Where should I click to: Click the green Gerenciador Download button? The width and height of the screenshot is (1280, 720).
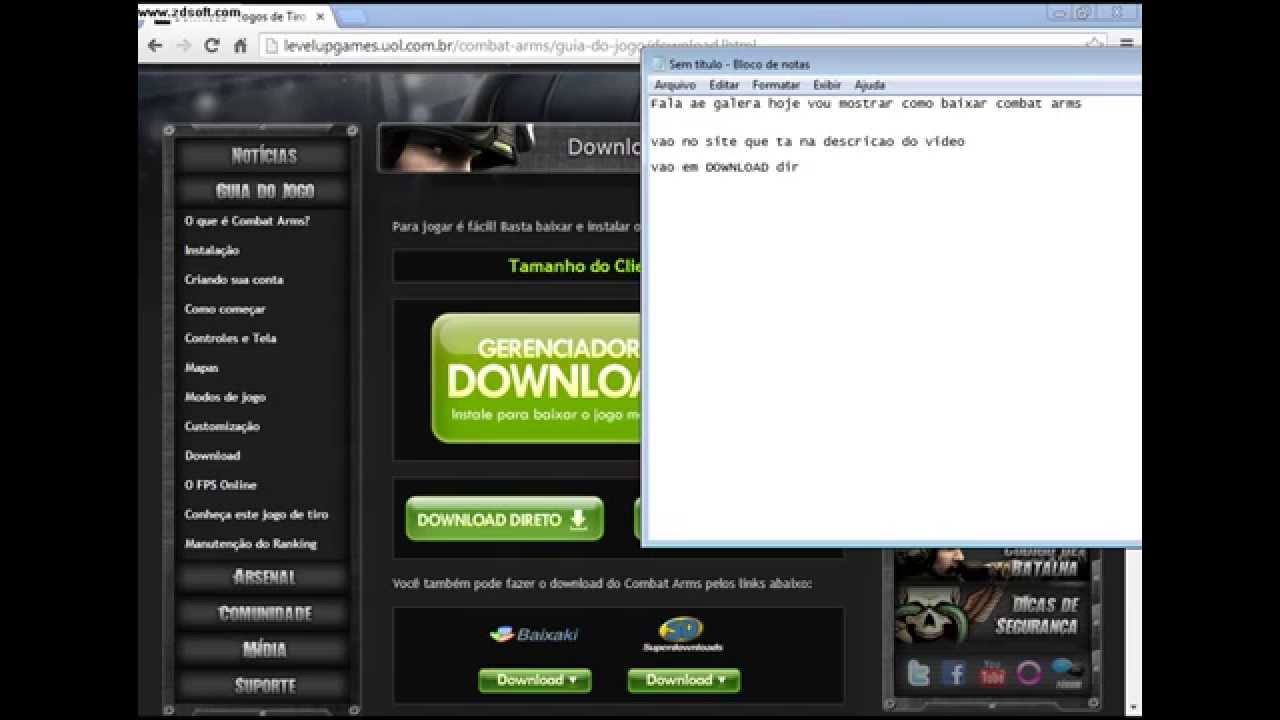(536, 378)
